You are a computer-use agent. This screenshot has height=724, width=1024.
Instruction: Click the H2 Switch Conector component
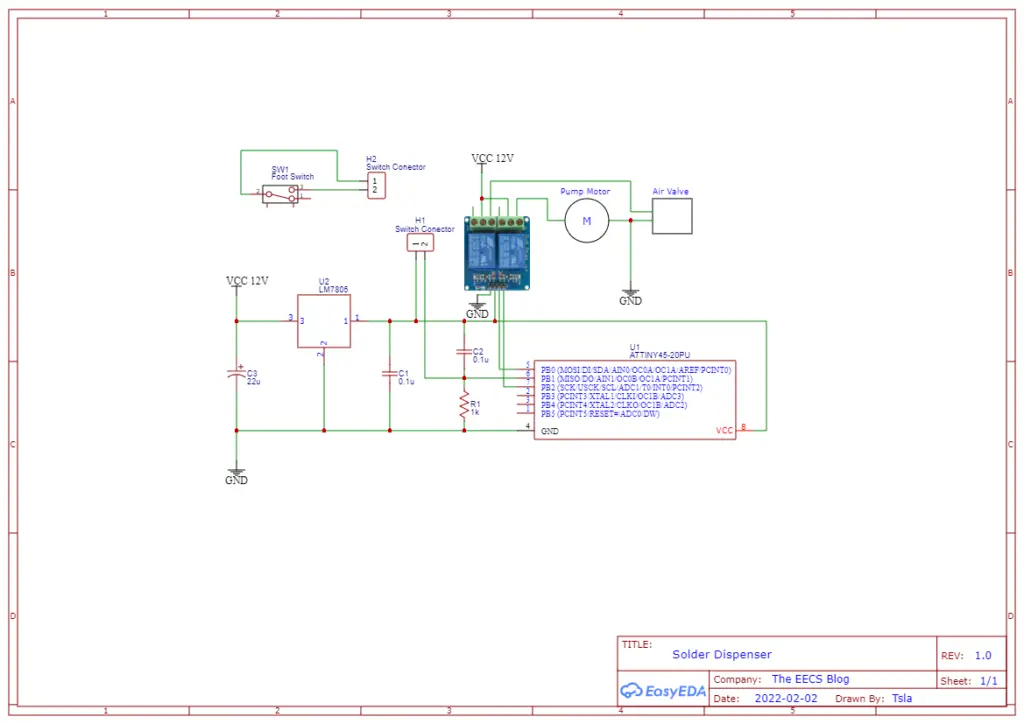(x=375, y=185)
